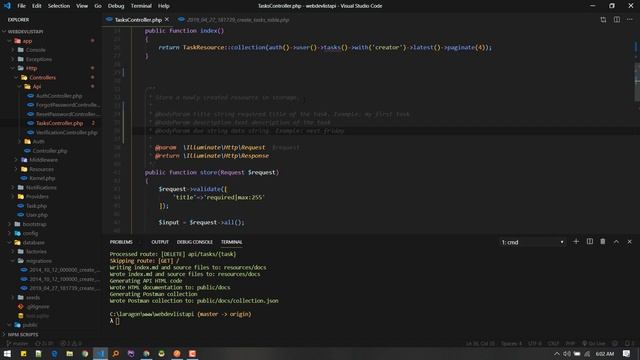The width and height of the screenshot is (640, 360).
Task: Click the kill terminal trash icon
Action: [603, 242]
